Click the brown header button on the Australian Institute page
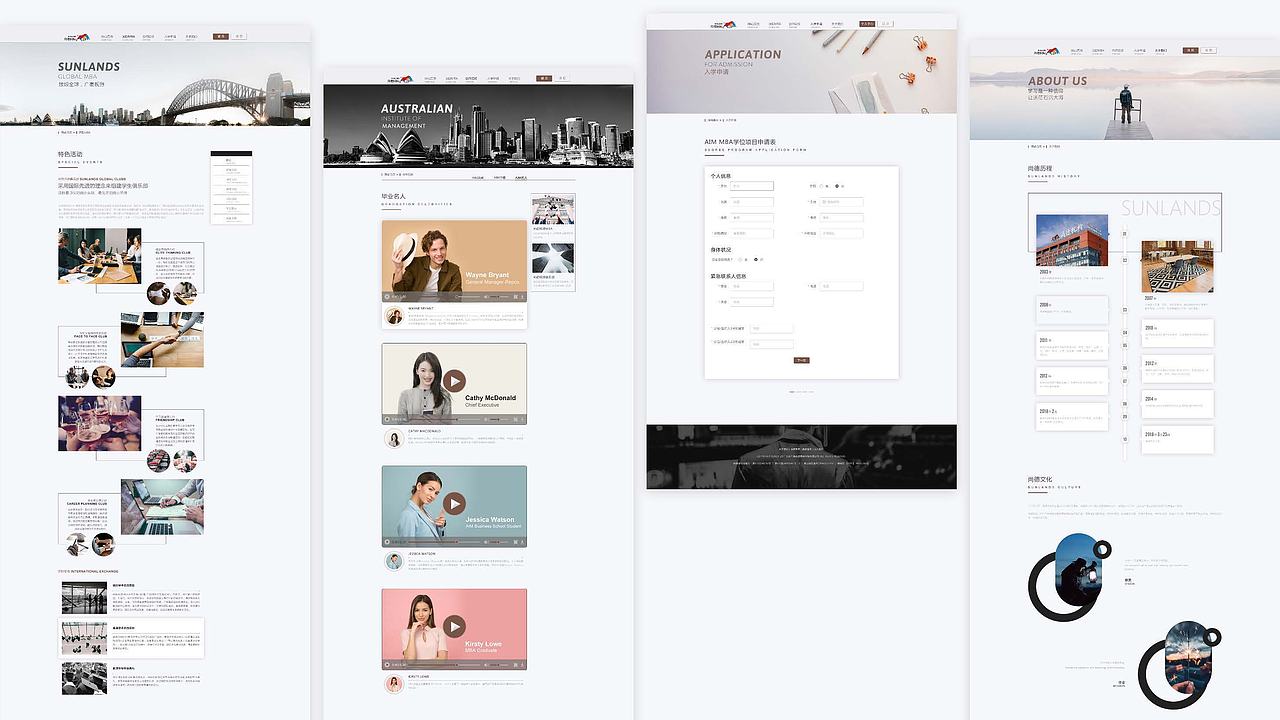The height and width of the screenshot is (720, 1280). [544, 78]
